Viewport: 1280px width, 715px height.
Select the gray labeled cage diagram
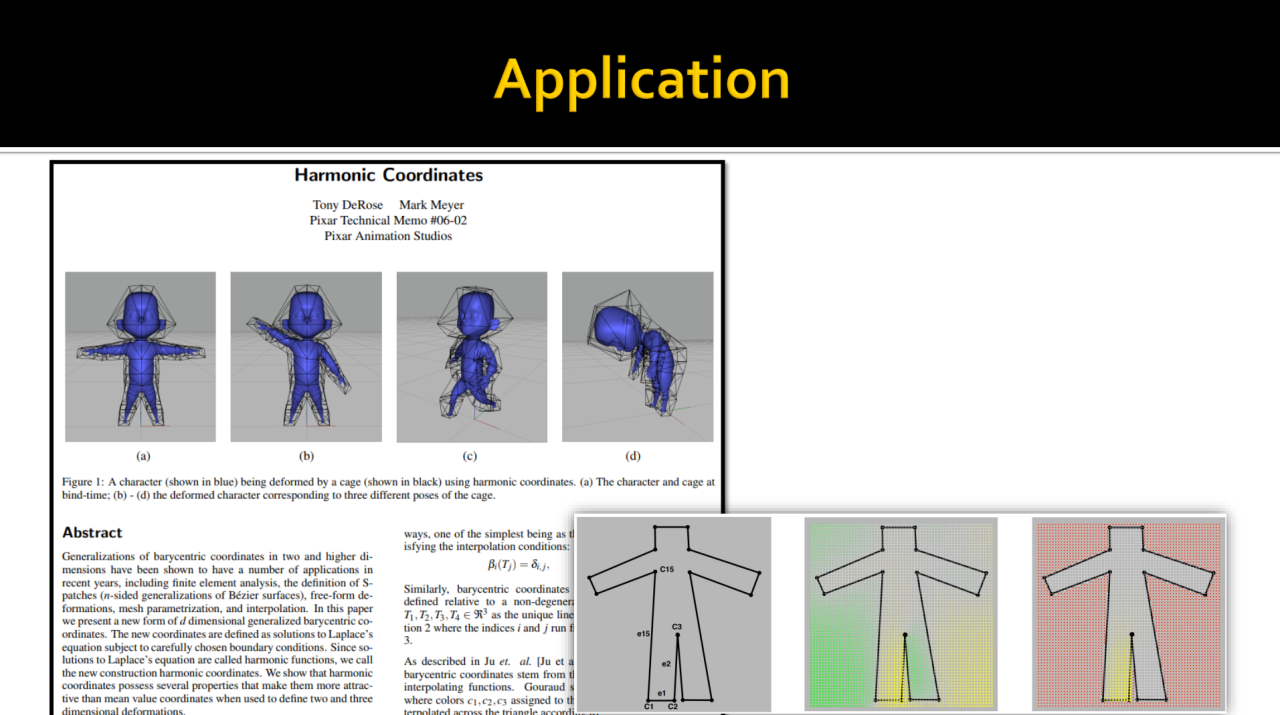coord(672,613)
